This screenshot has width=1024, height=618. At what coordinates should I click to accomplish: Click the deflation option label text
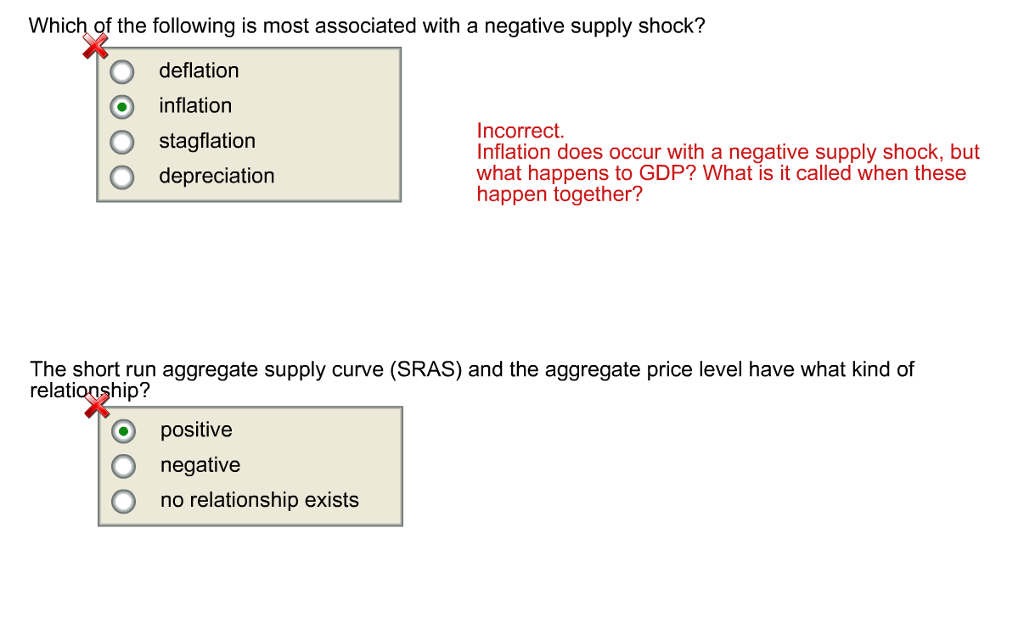tap(199, 71)
